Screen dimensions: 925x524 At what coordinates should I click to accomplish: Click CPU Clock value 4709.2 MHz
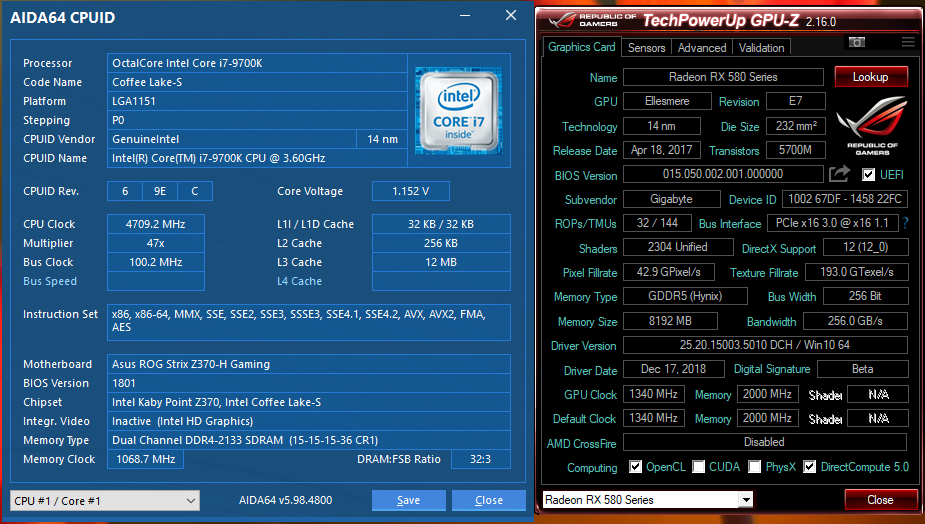[156, 224]
